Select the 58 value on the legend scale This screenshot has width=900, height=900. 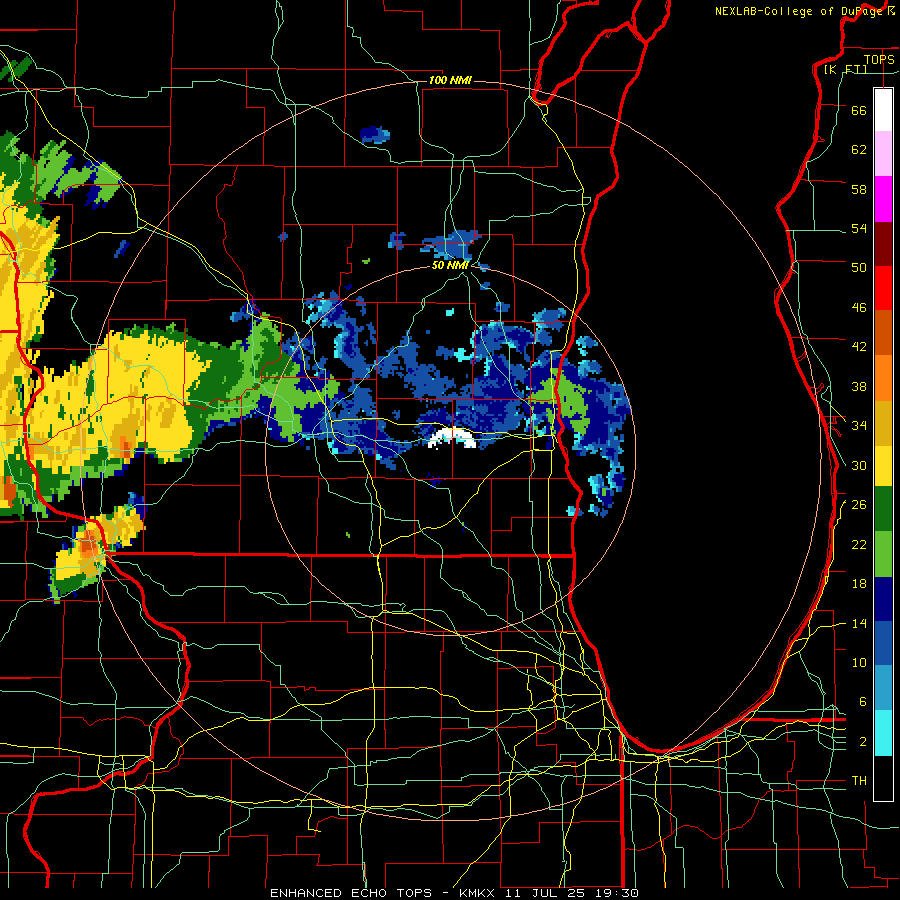tap(859, 189)
